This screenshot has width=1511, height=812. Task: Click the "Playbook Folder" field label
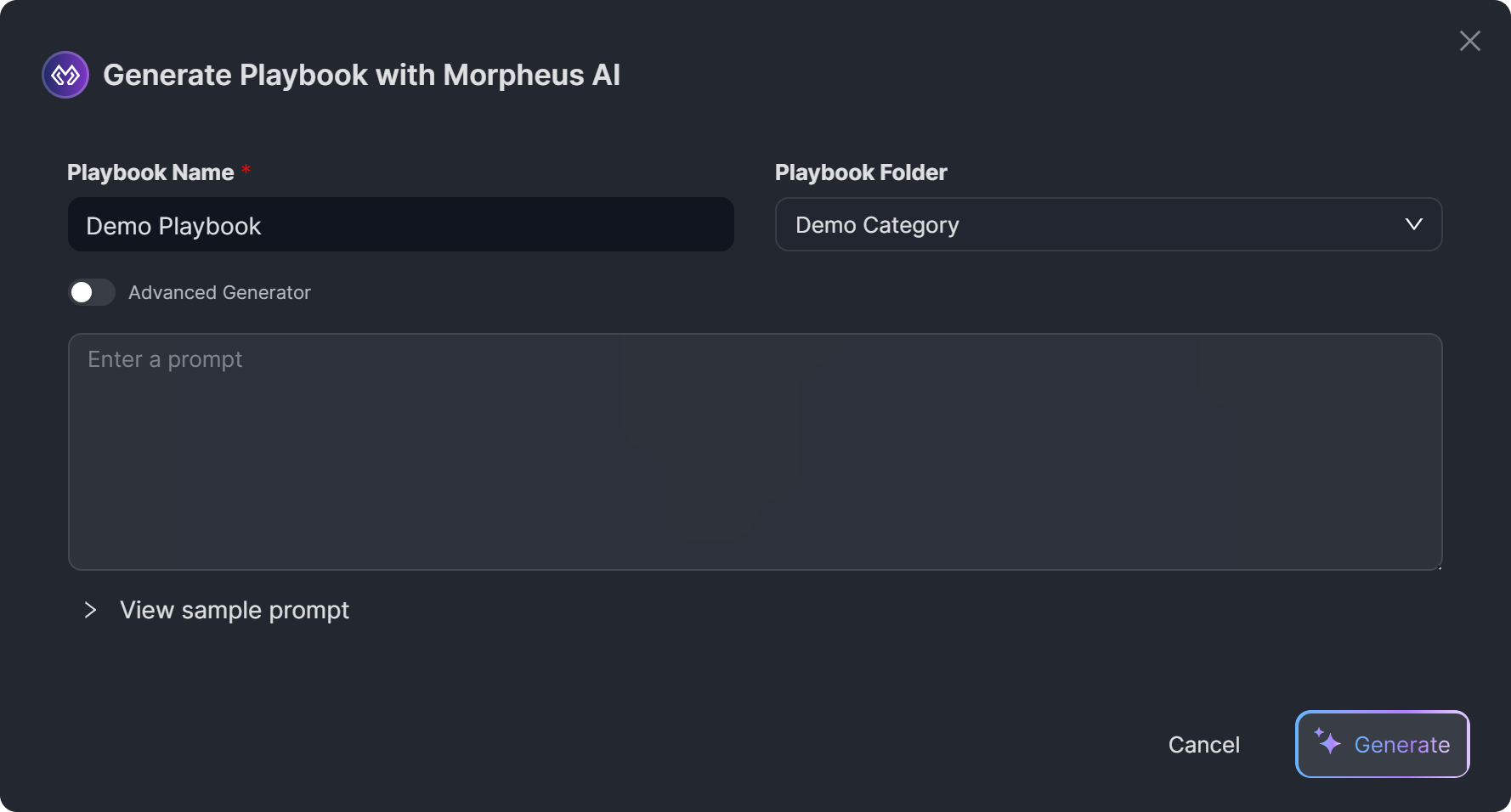[x=861, y=172]
